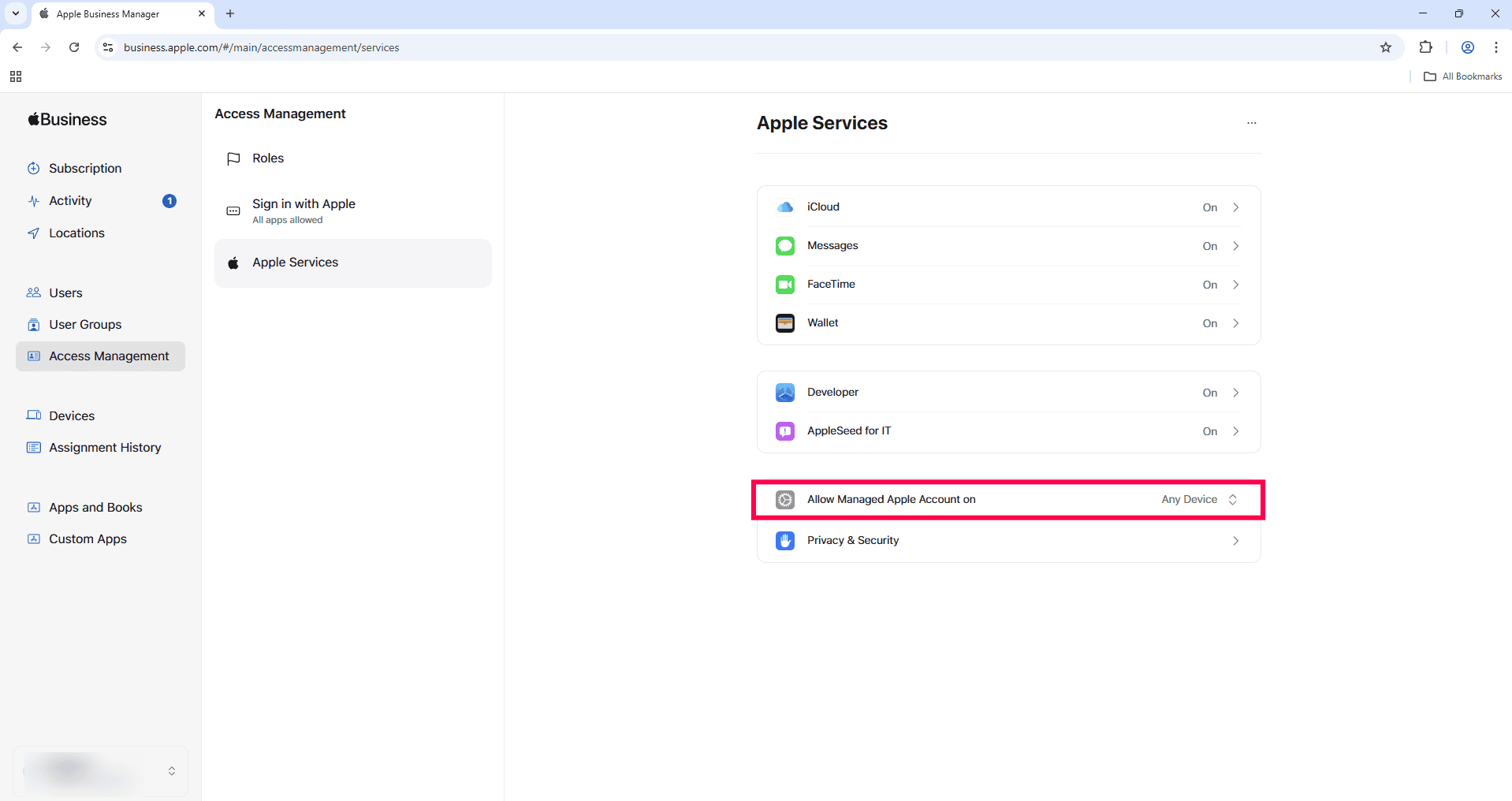
Task: Select Access Management in the sidebar
Action: click(101, 356)
